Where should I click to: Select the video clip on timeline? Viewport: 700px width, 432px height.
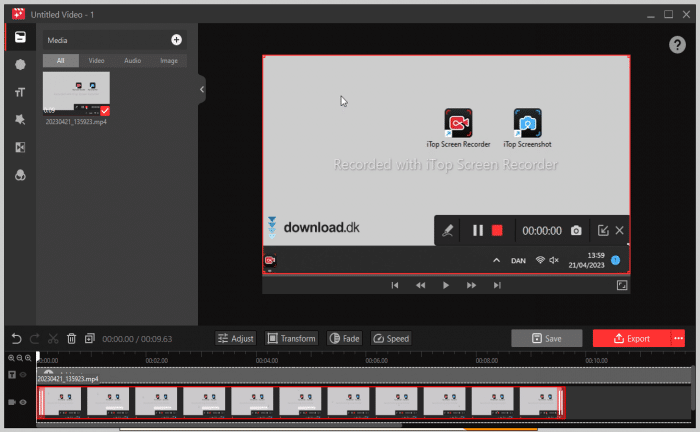pyautogui.click(x=301, y=403)
